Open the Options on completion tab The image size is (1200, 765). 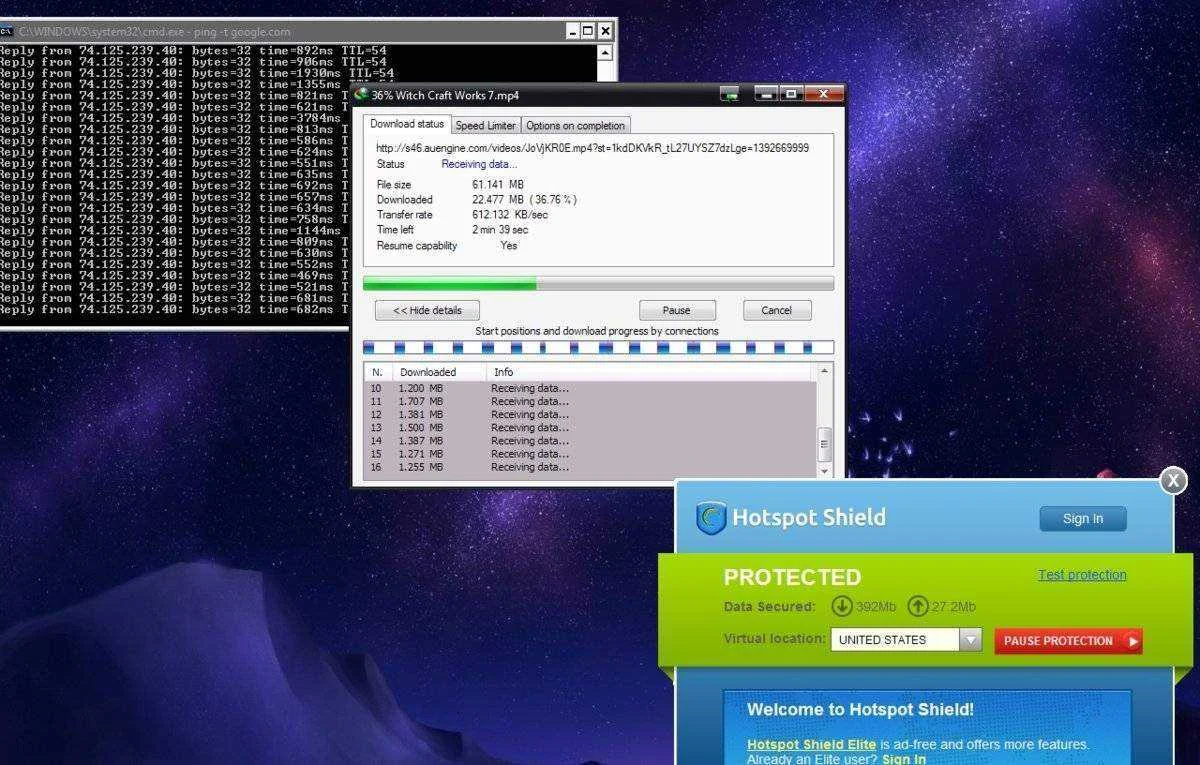(x=575, y=126)
